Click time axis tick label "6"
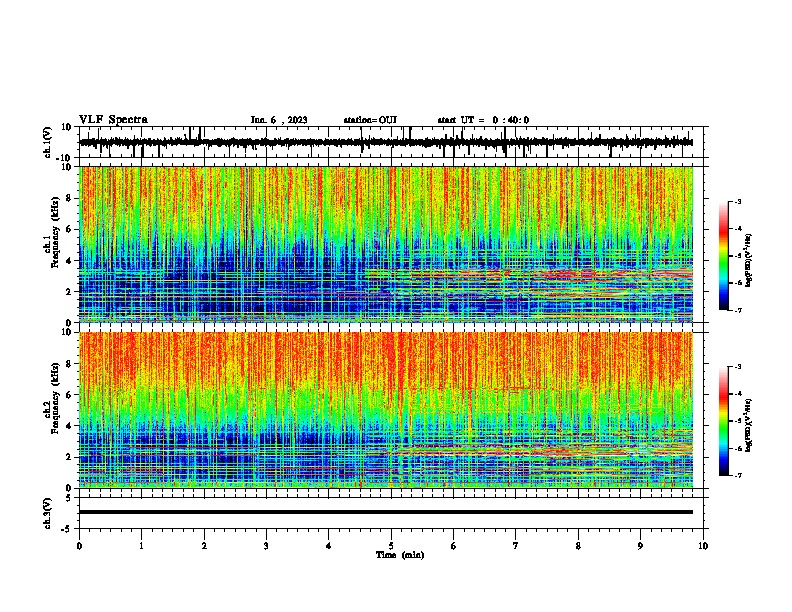 pyautogui.click(x=454, y=546)
